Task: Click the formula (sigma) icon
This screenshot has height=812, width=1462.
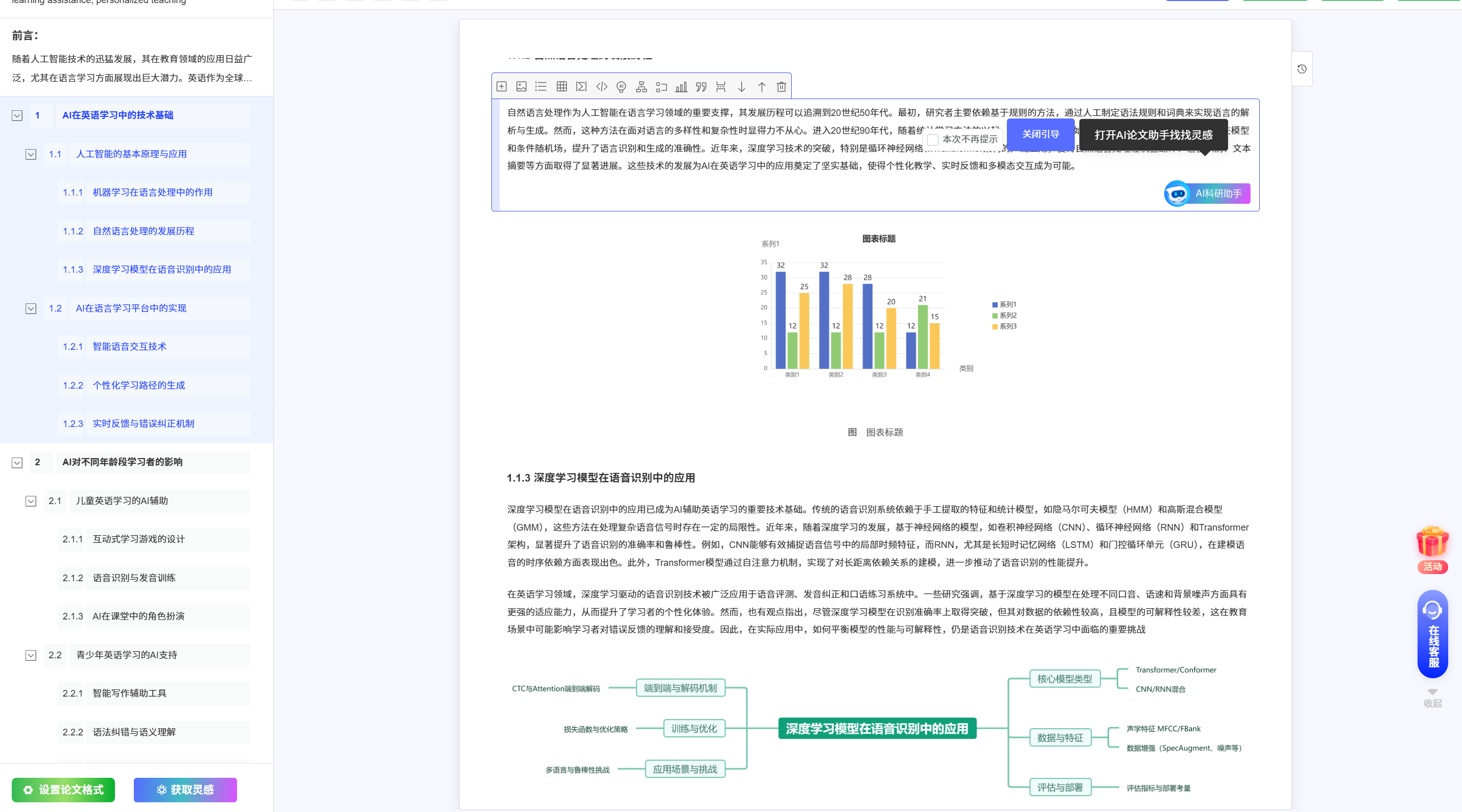Action: coord(581,87)
